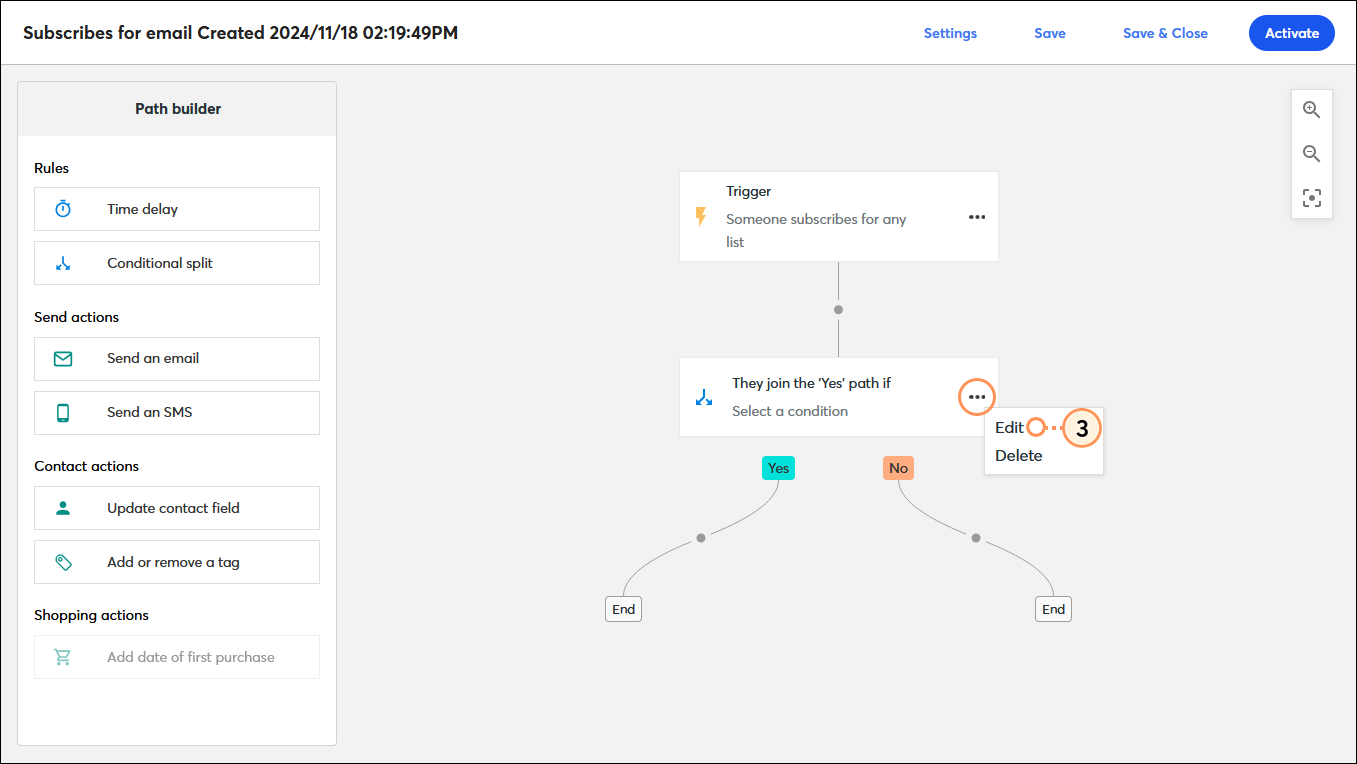The width and height of the screenshot is (1357, 764).
Task: Click the automation title 'Subscribes for email Created'
Action: point(240,33)
